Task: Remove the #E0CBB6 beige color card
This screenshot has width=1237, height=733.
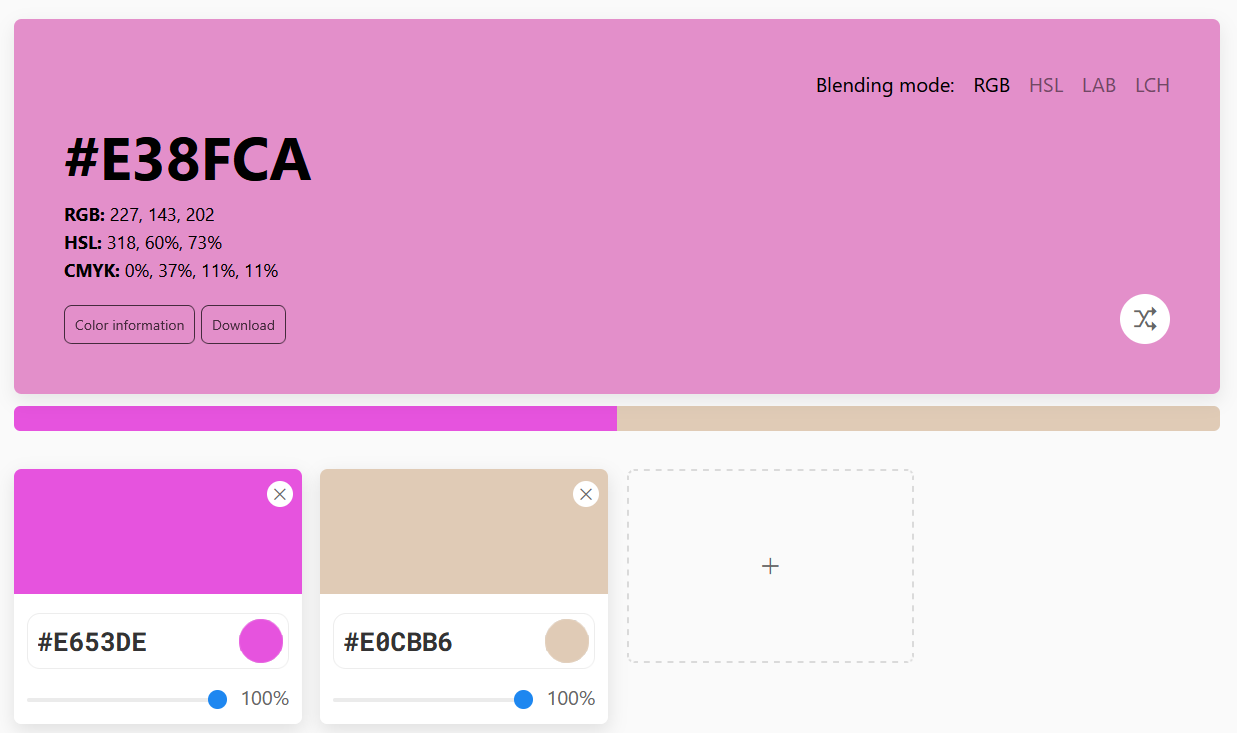Action: point(586,494)
